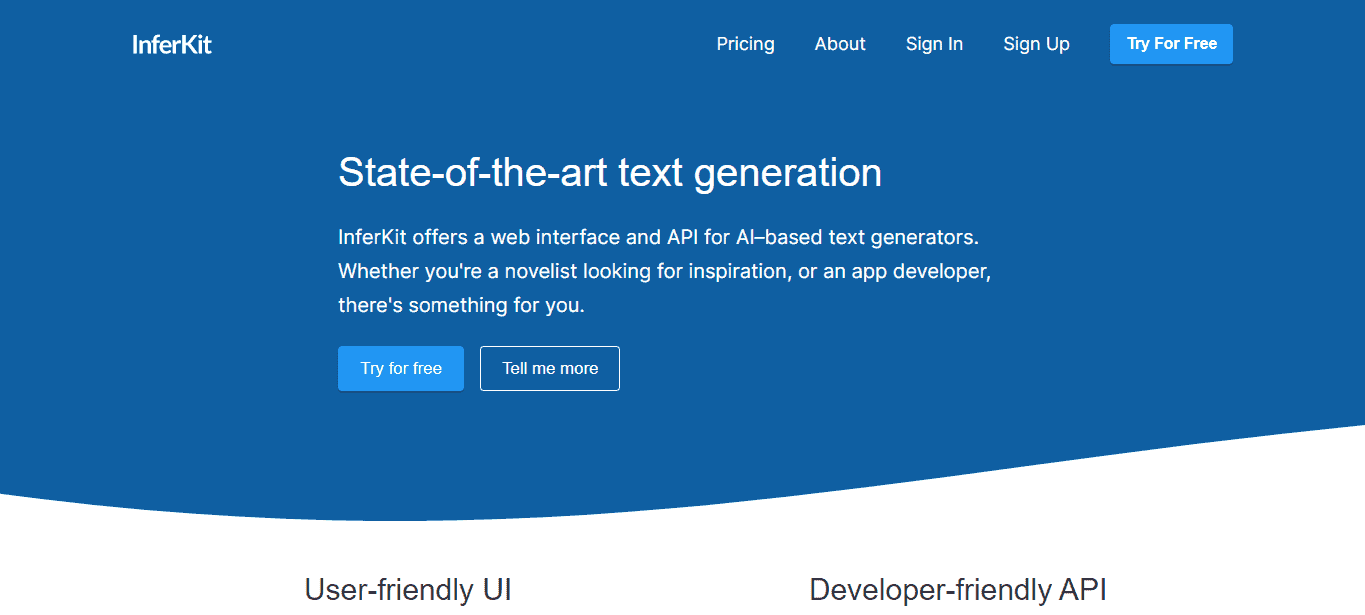Click Sign In in the navigation bar

coord(933,44)
